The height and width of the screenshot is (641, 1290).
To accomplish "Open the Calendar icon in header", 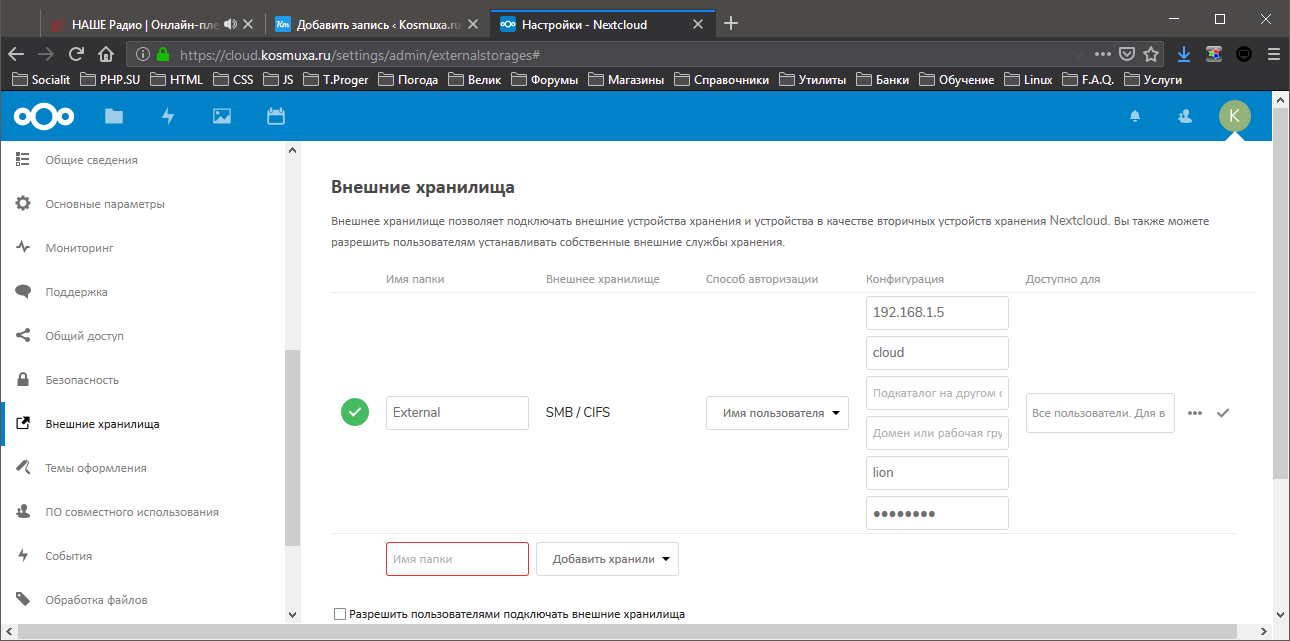I will click(276, 116).
